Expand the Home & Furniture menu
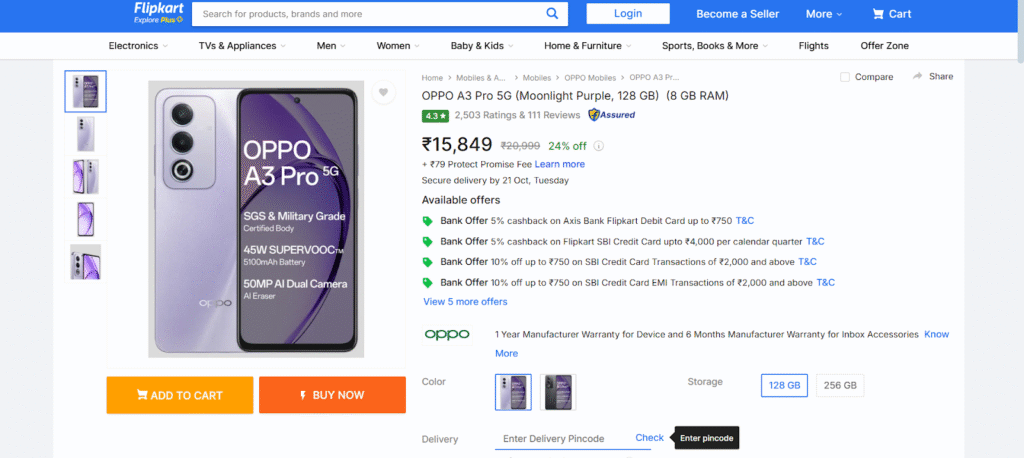The height and width of the screenshot is (458, 1024). 588,46
